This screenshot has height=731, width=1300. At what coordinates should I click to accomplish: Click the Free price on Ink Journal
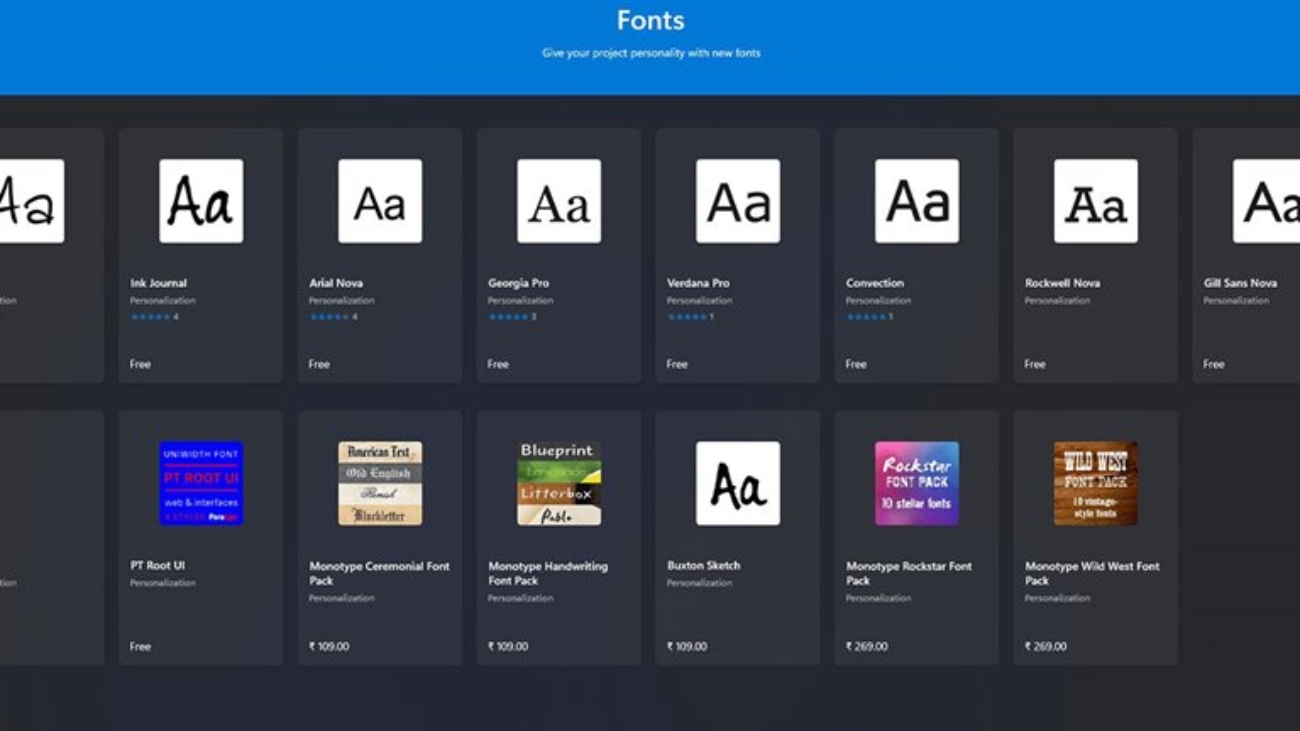[x=140, y=364]
